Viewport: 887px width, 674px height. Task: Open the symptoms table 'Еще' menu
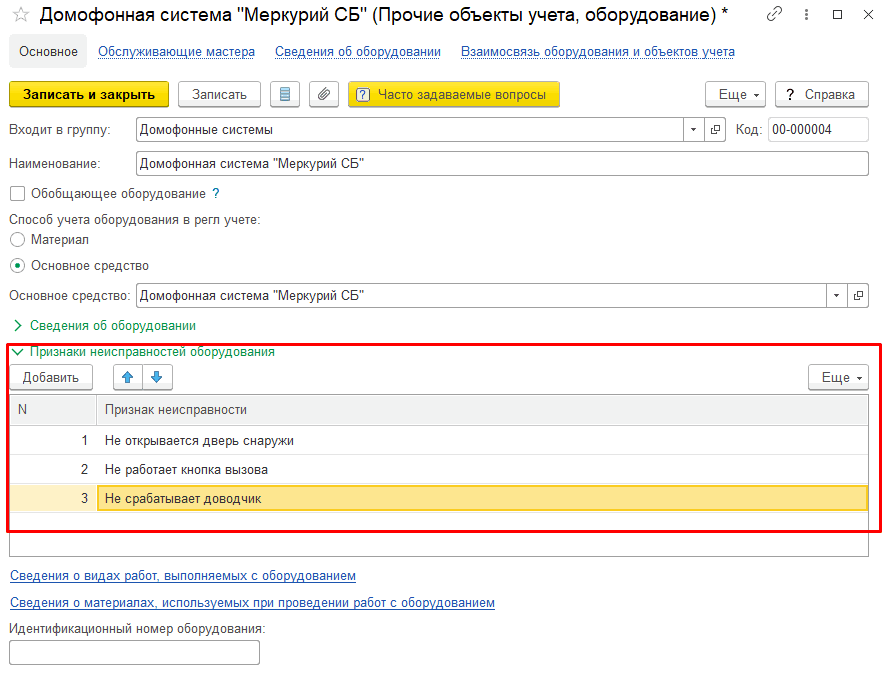click(x=838, y=377)
